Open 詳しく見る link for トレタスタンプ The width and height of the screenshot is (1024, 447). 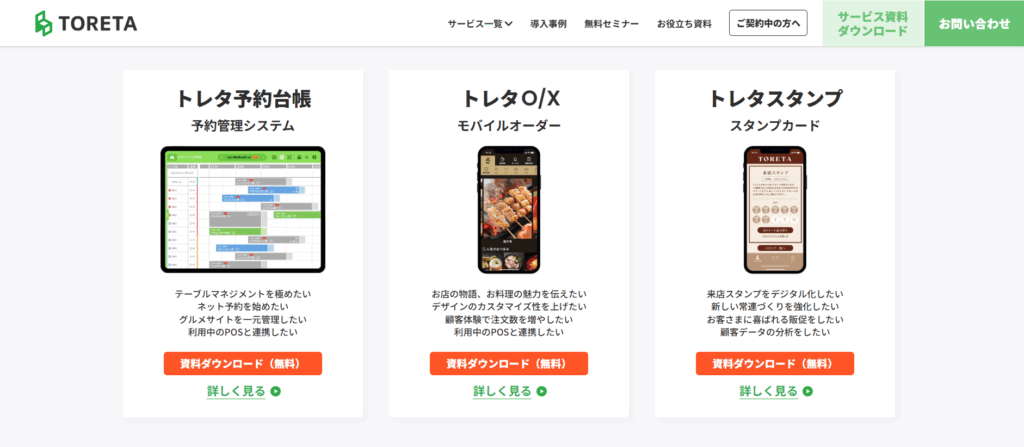click(x=769, y=391)
